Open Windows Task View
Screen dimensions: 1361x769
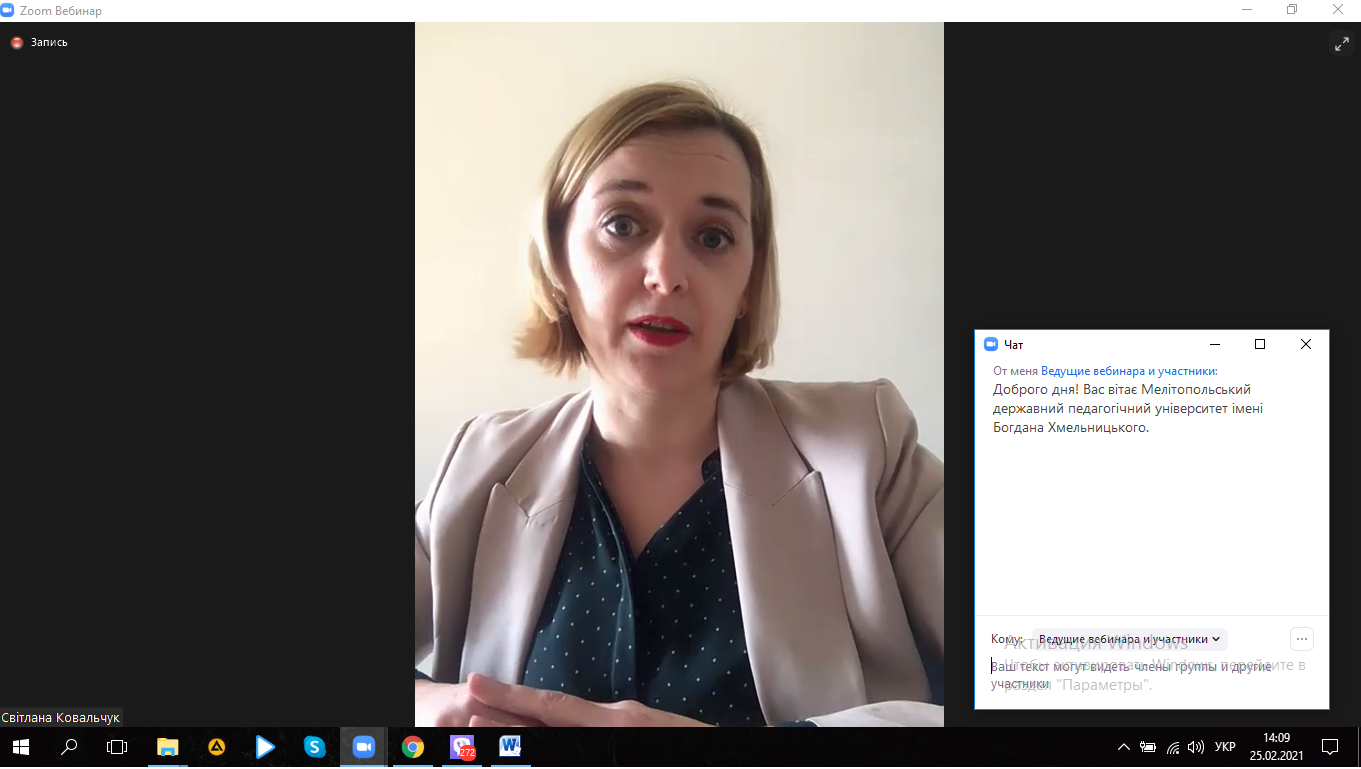tap(117, 747)
